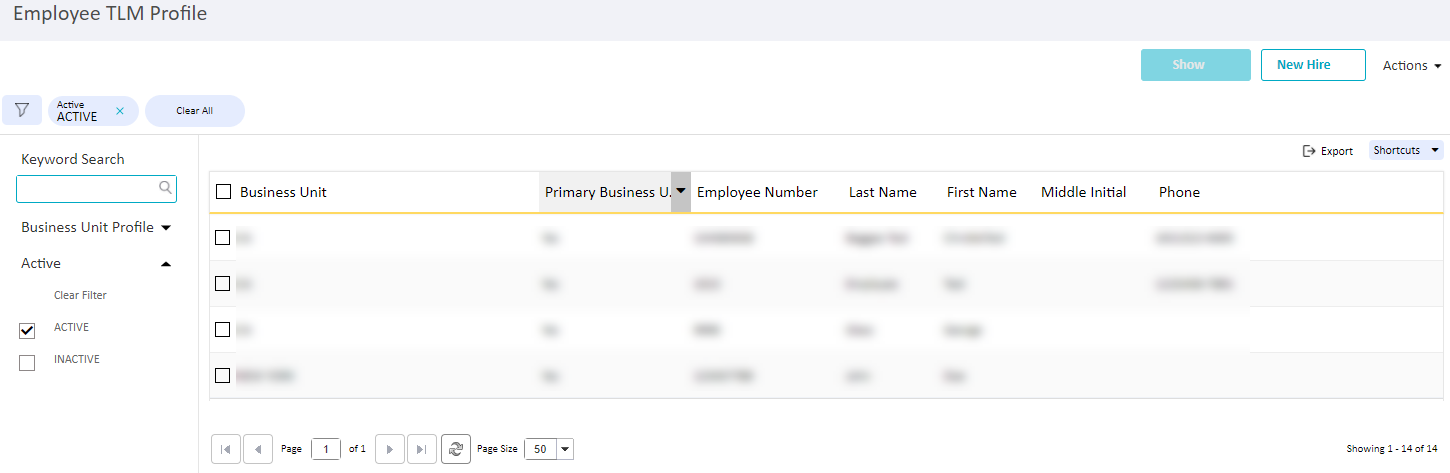Click the Clear All filters button

194,111
